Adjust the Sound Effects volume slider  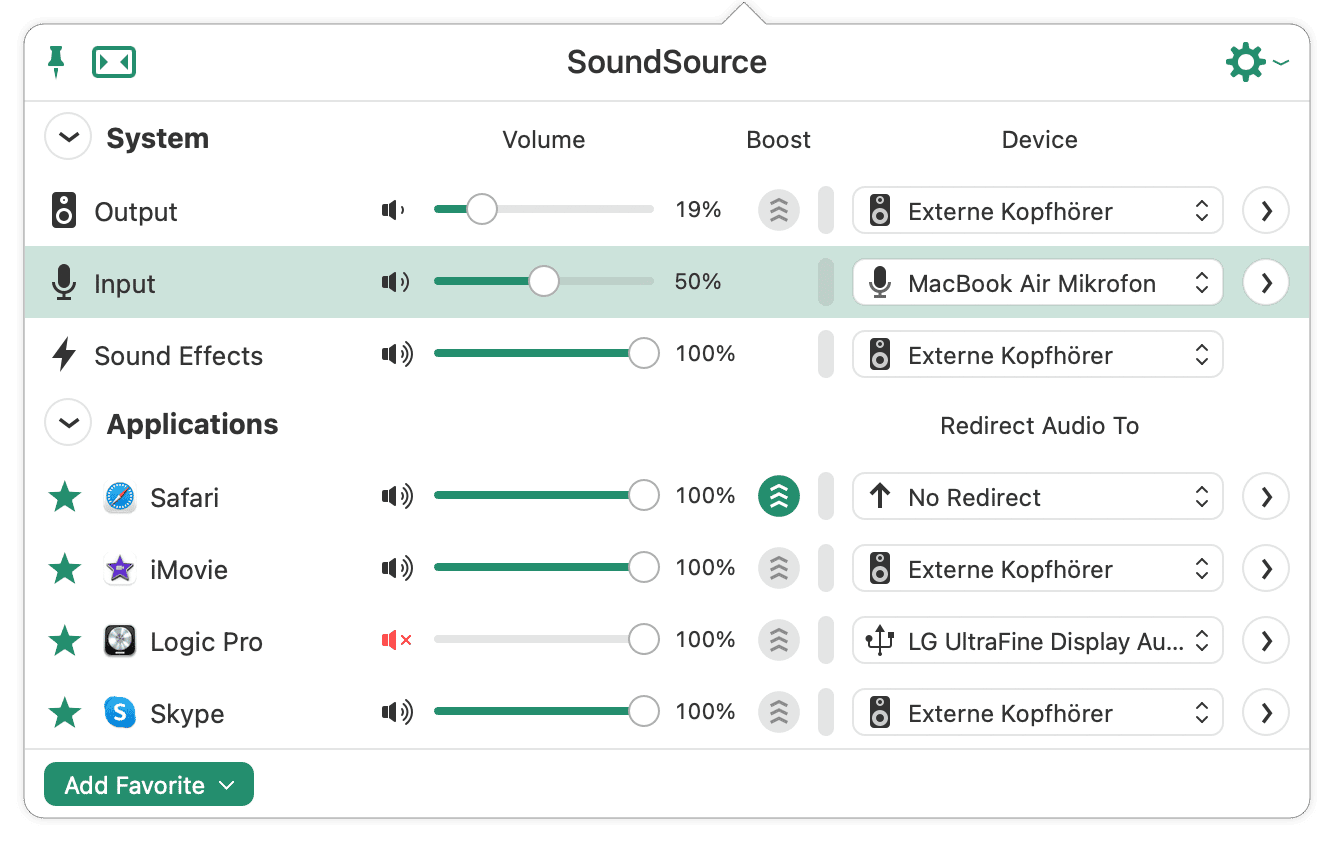click(x=546, y=353)
